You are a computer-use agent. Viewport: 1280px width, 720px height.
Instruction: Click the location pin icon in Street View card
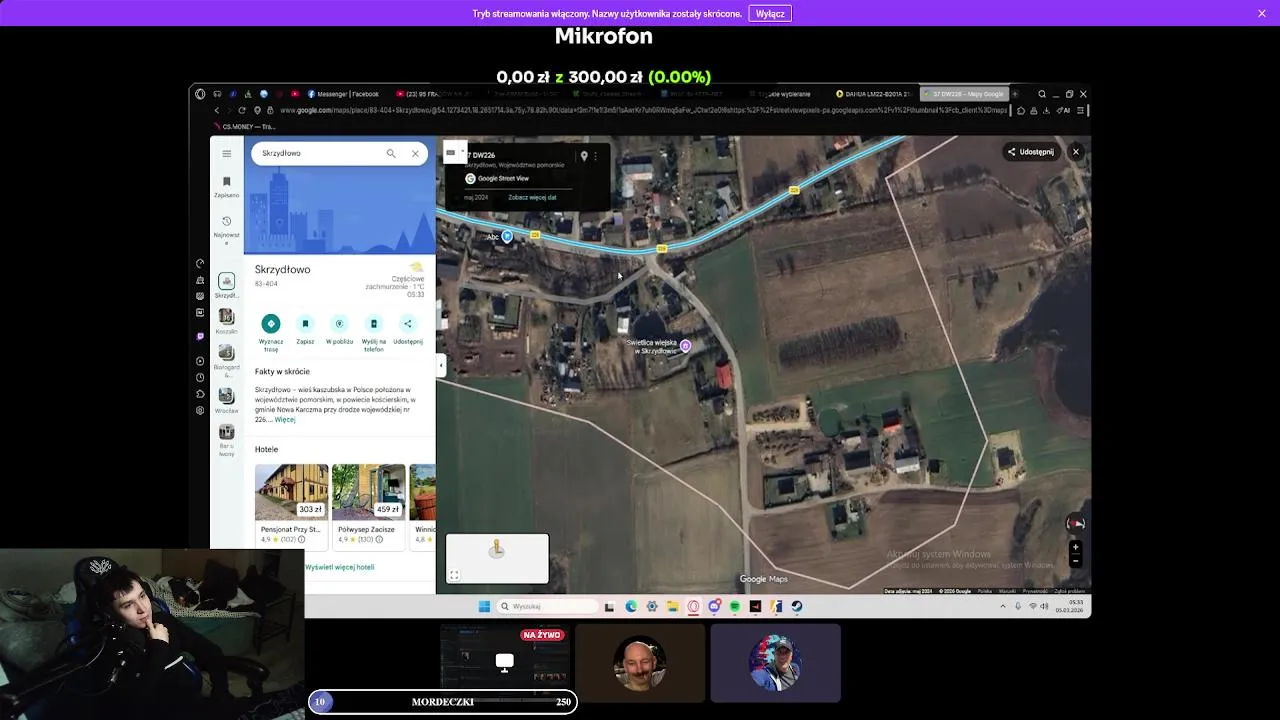[584, 156]
